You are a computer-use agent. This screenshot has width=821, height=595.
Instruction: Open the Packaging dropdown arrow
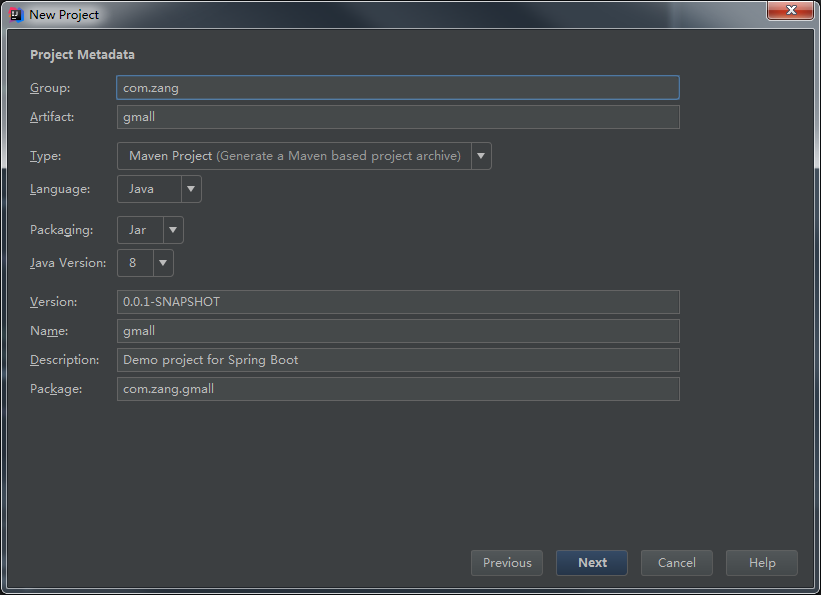tap(173, 230)
